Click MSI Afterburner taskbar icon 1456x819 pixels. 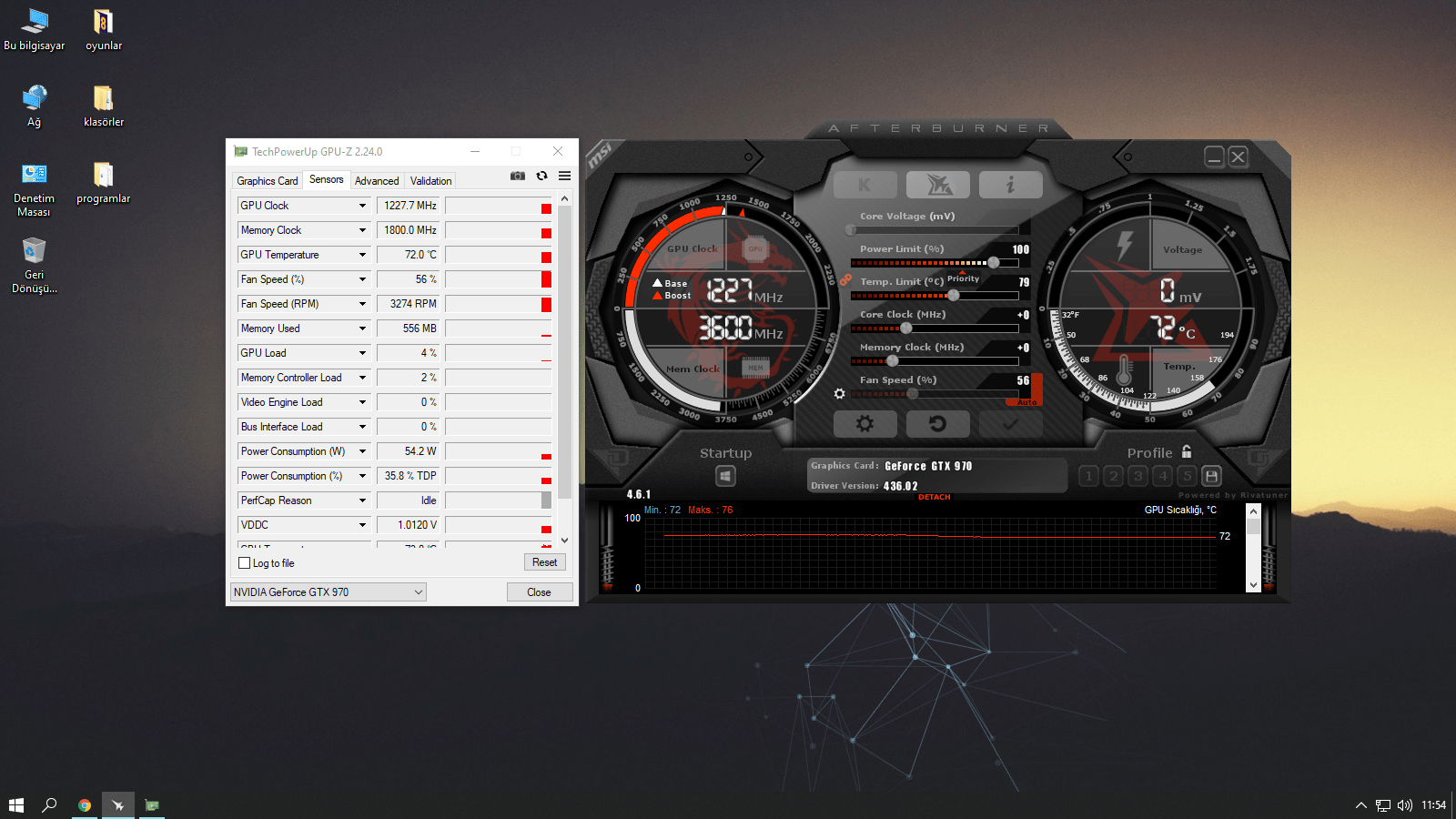point(118,805)
